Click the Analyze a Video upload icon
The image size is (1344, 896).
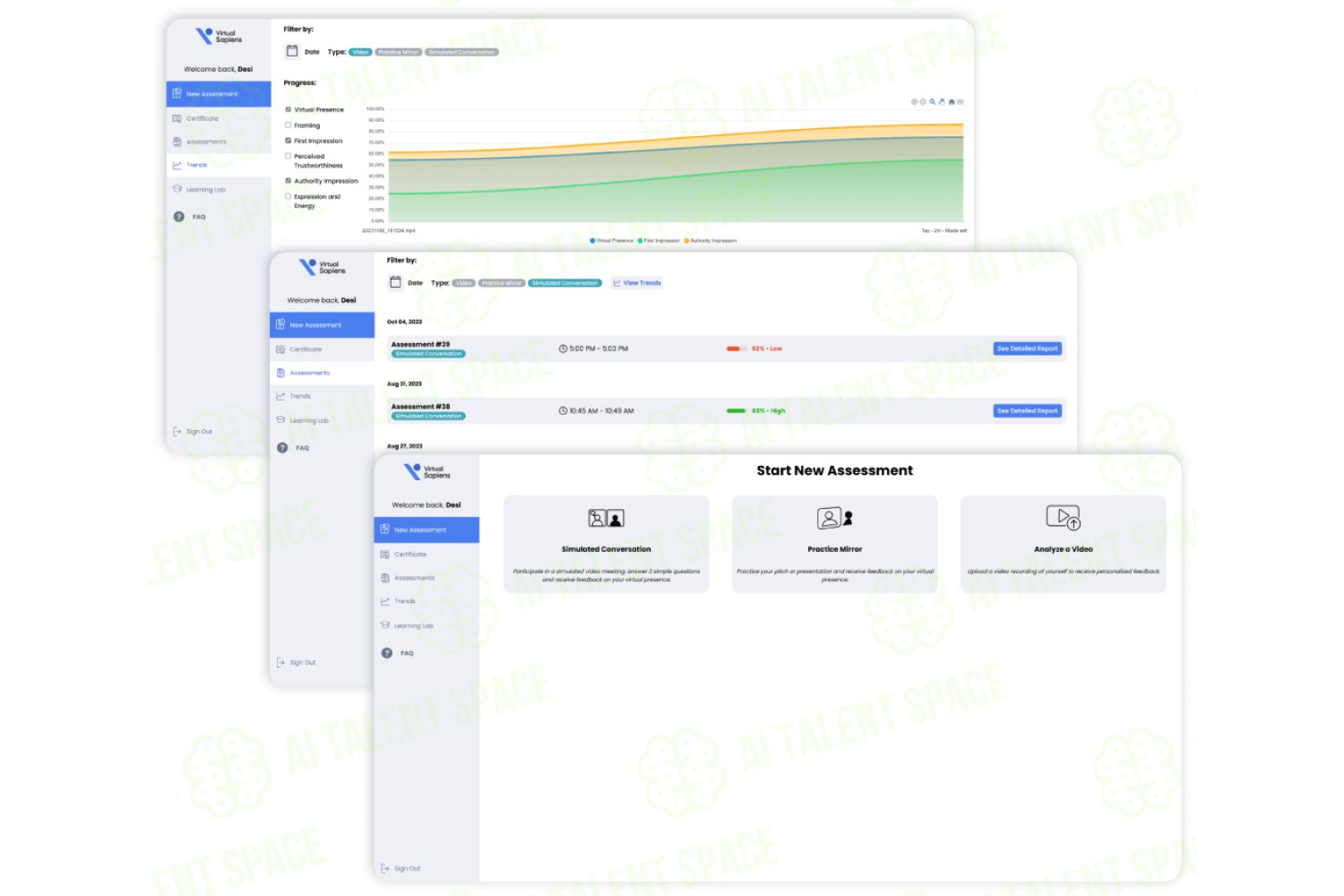[1064, 518]
